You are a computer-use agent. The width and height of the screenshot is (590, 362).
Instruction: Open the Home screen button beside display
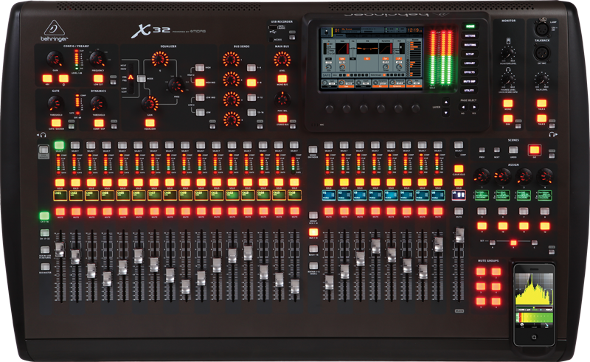[470, 27]
